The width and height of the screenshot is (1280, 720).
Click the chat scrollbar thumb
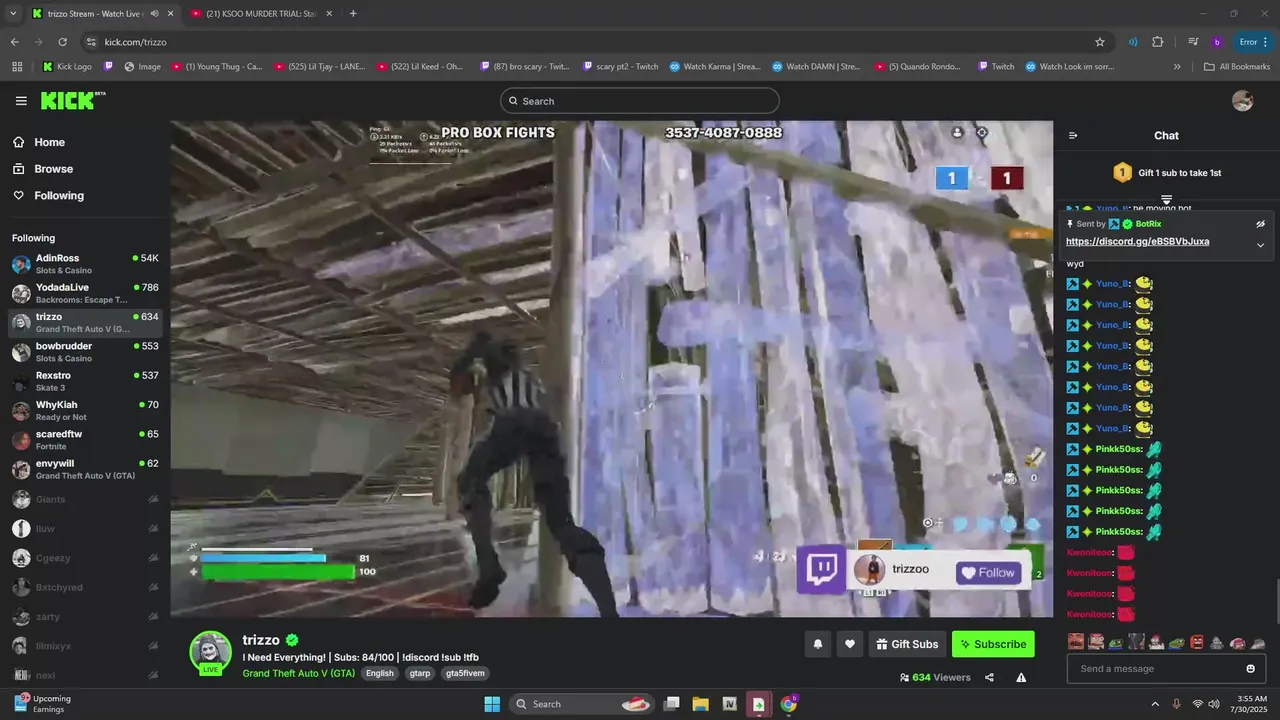(1276, 600)
